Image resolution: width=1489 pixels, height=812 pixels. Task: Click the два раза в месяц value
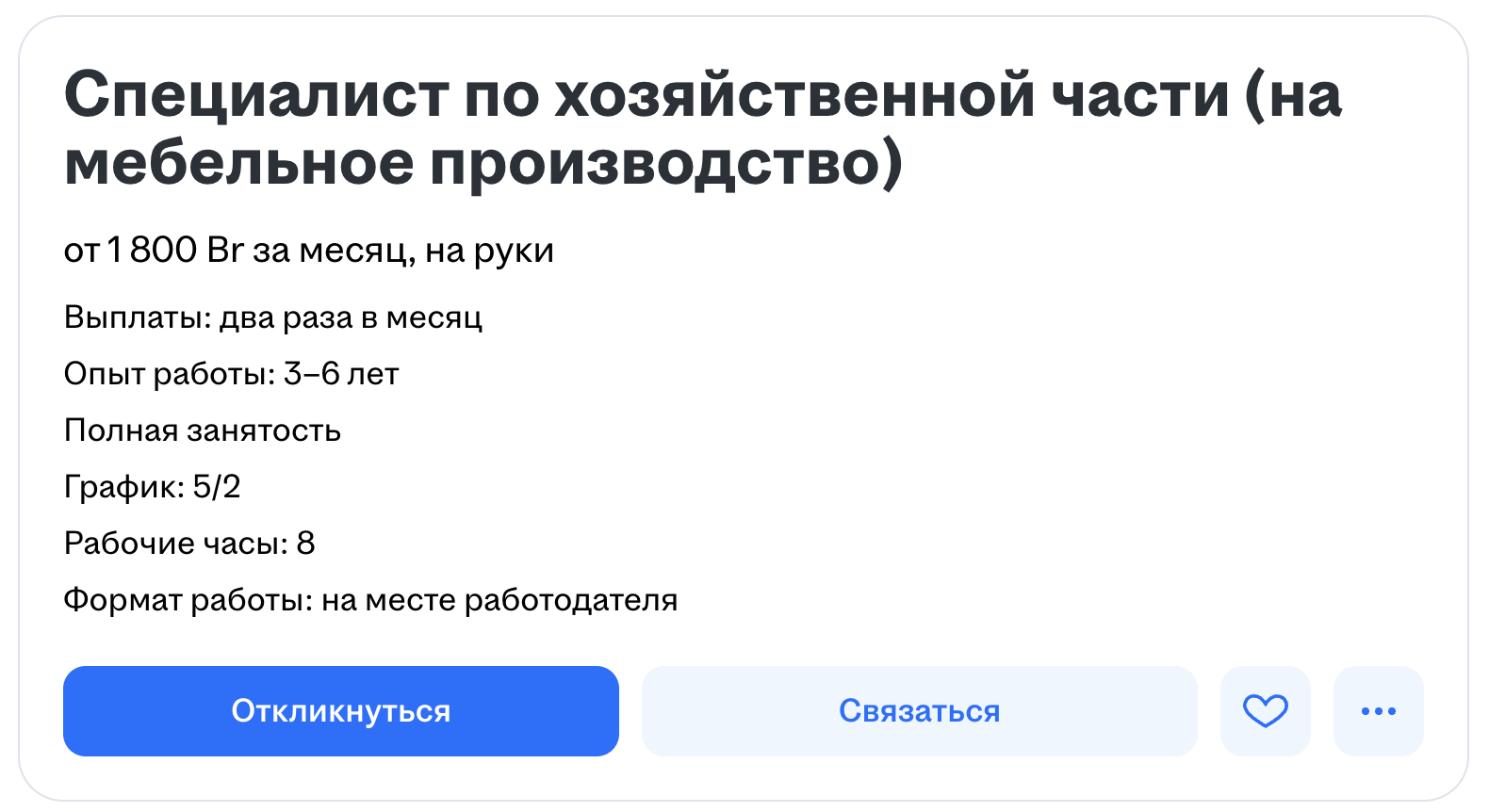351,318
